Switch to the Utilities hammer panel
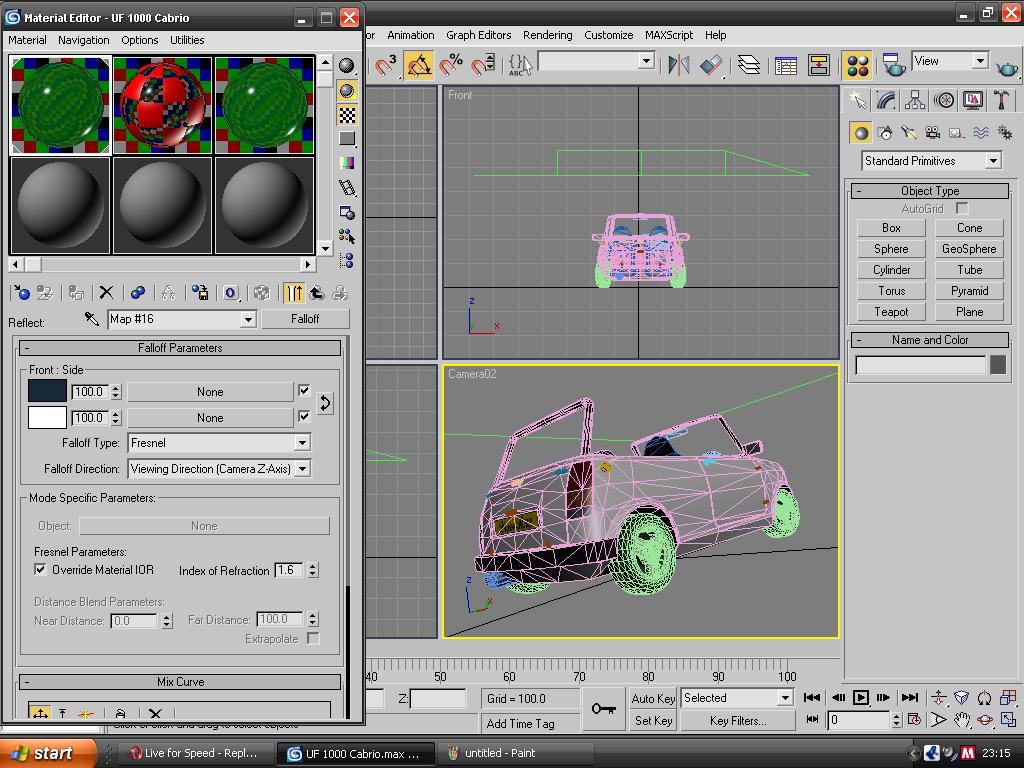The width and height of the screenshot is (1024, 768). point(1001,100)
